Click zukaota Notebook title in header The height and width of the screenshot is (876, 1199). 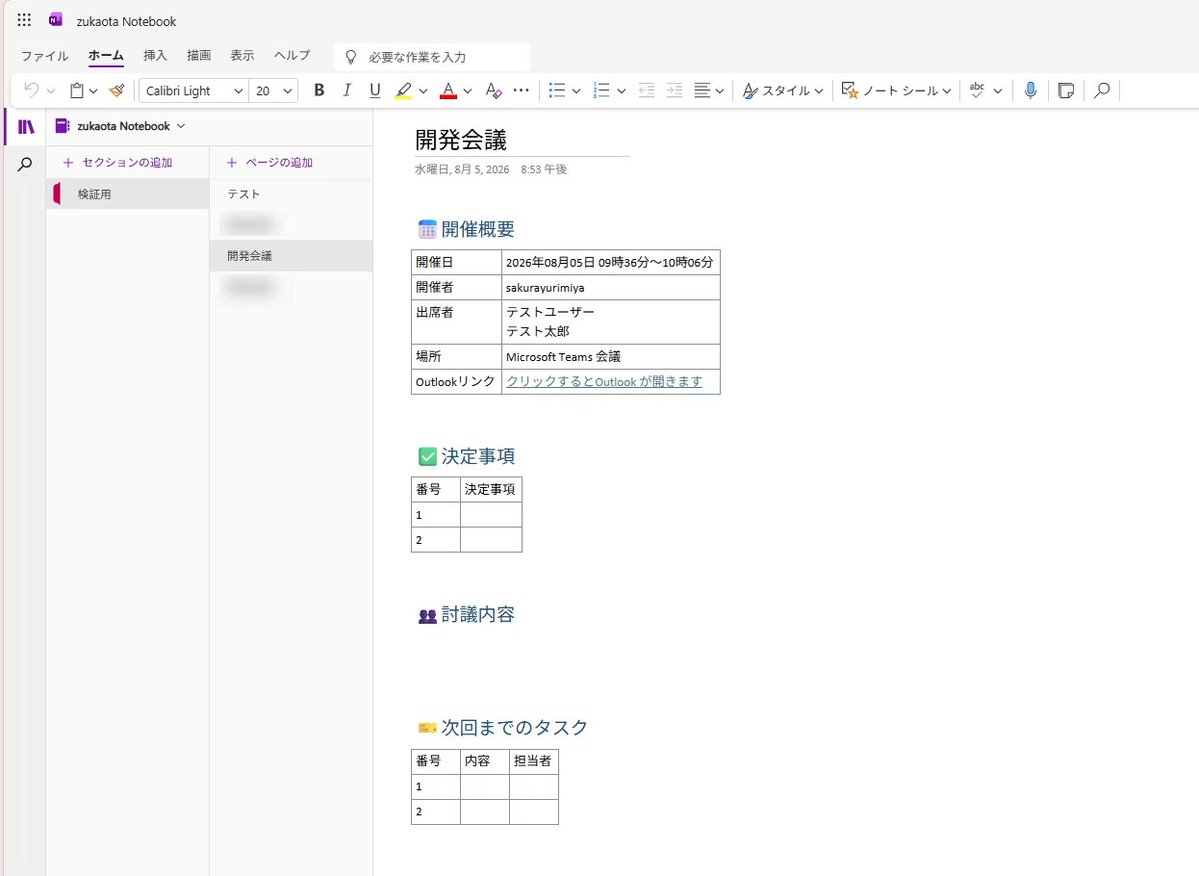pyautogui.click(x=126, y=21)
